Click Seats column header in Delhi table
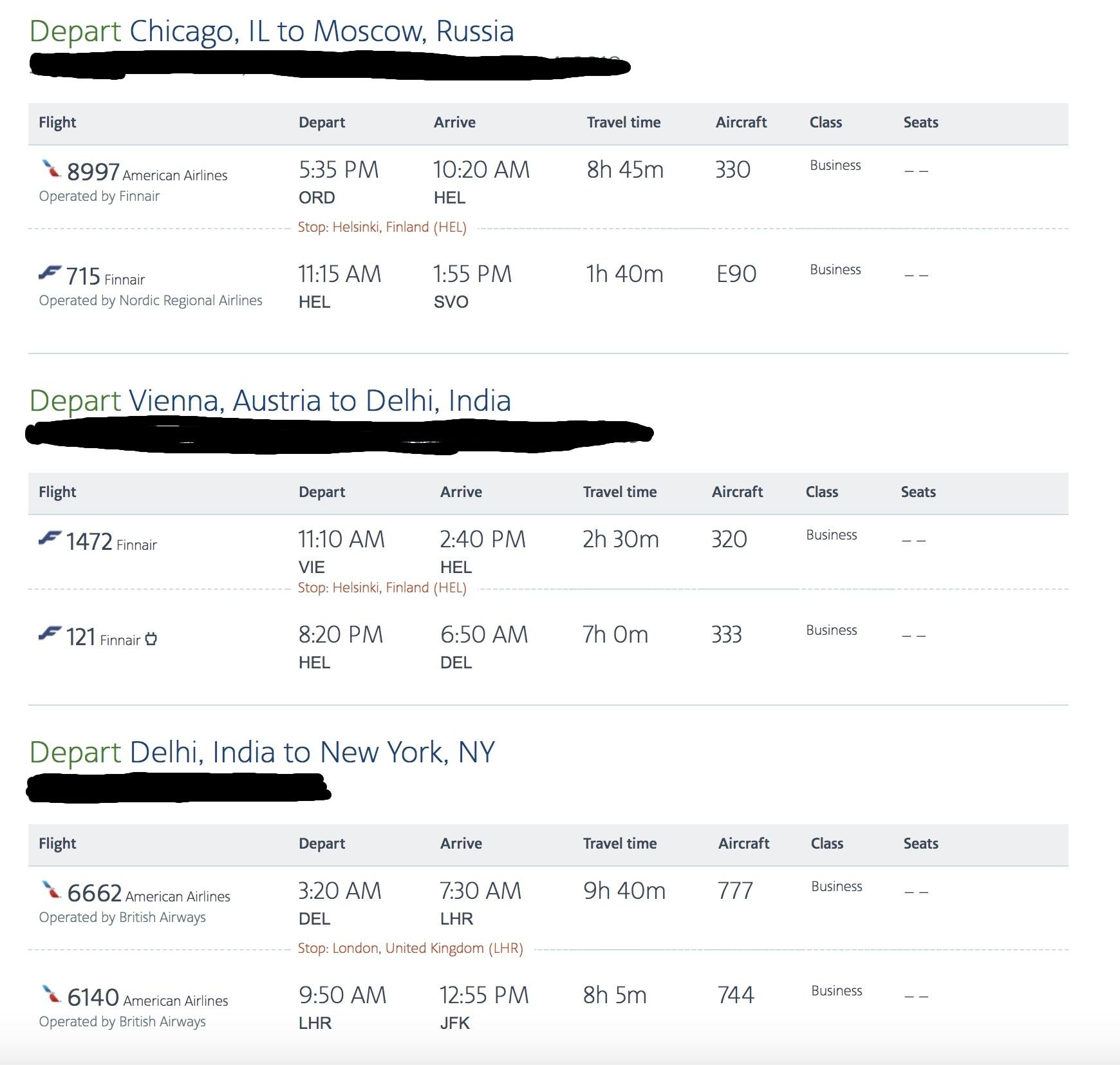Viewport: 1120px width, 1065px height. point(921,844)
